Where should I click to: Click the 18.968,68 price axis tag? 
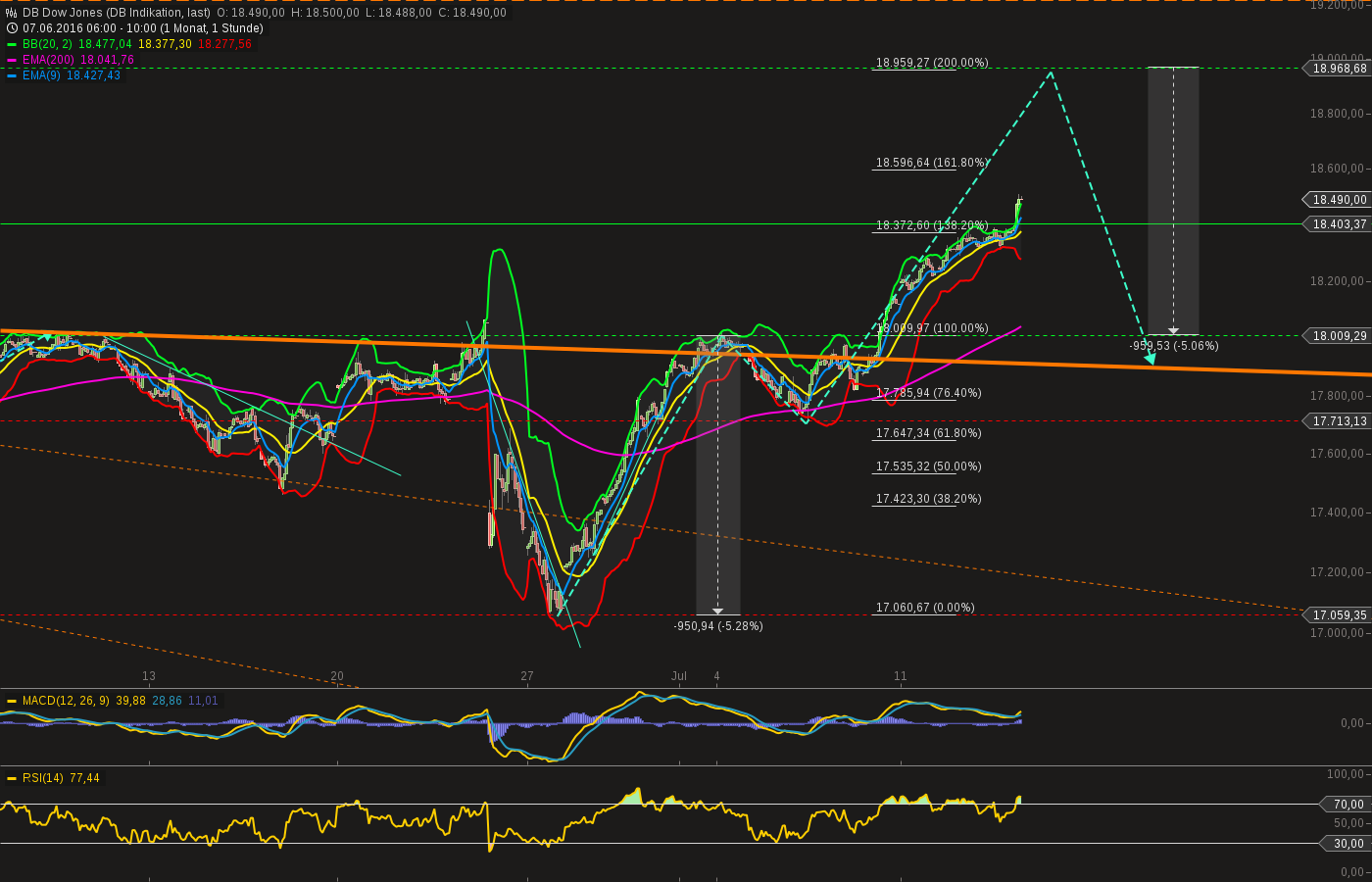pos(1339,69)
